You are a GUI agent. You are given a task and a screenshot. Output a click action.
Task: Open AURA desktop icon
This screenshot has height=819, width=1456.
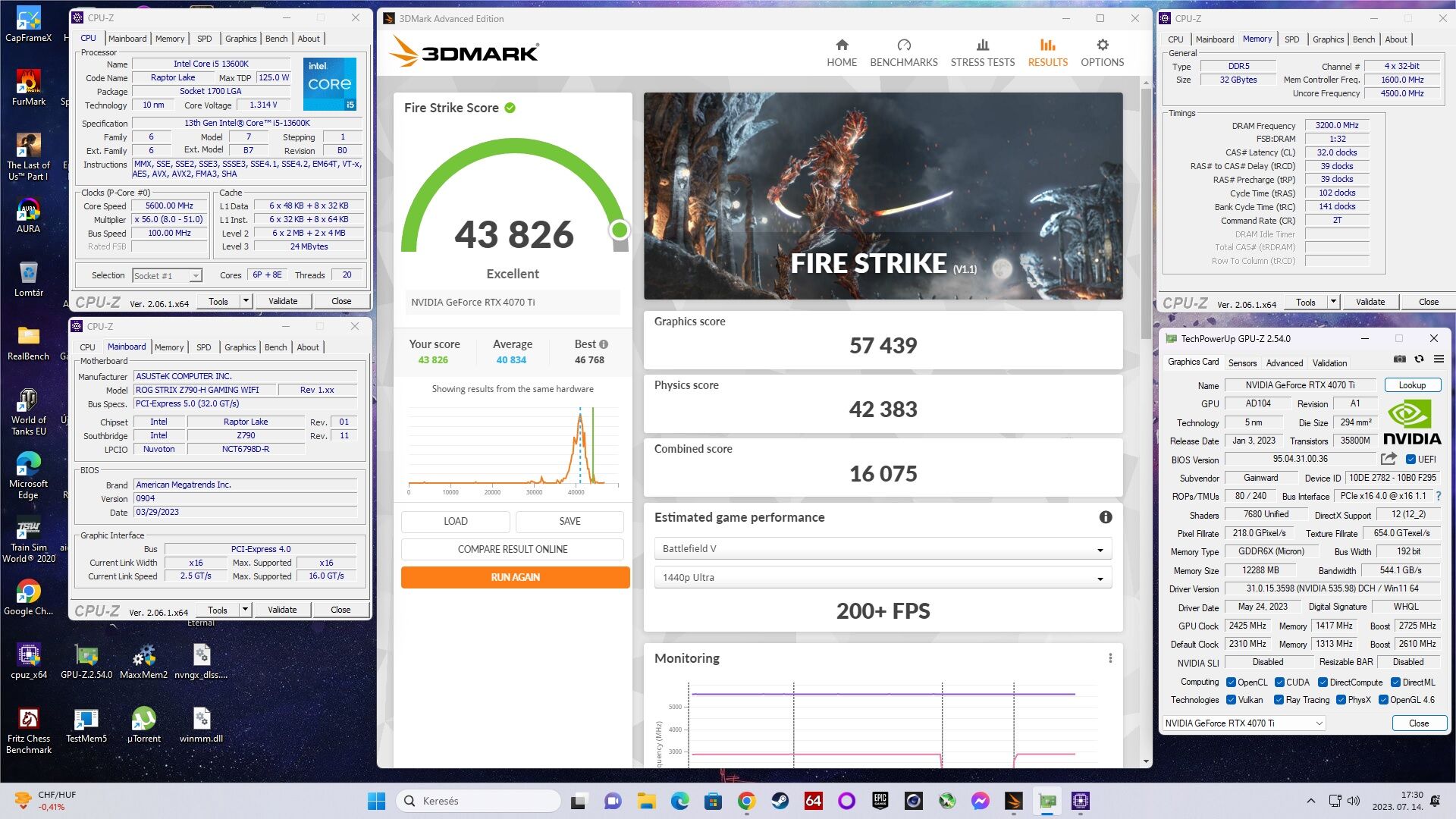tap(28, 215)
